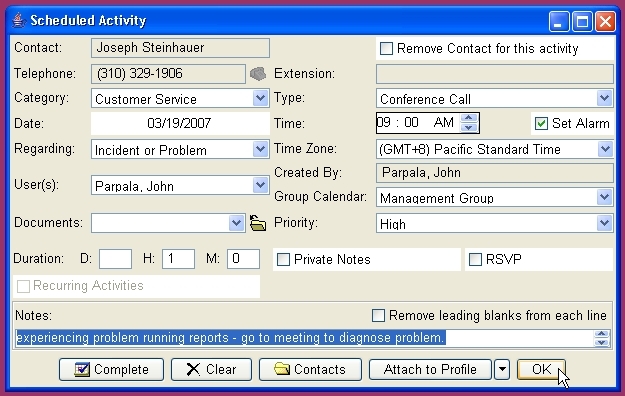
Task: Click the Duration hours H field
Action: point(179,259)
